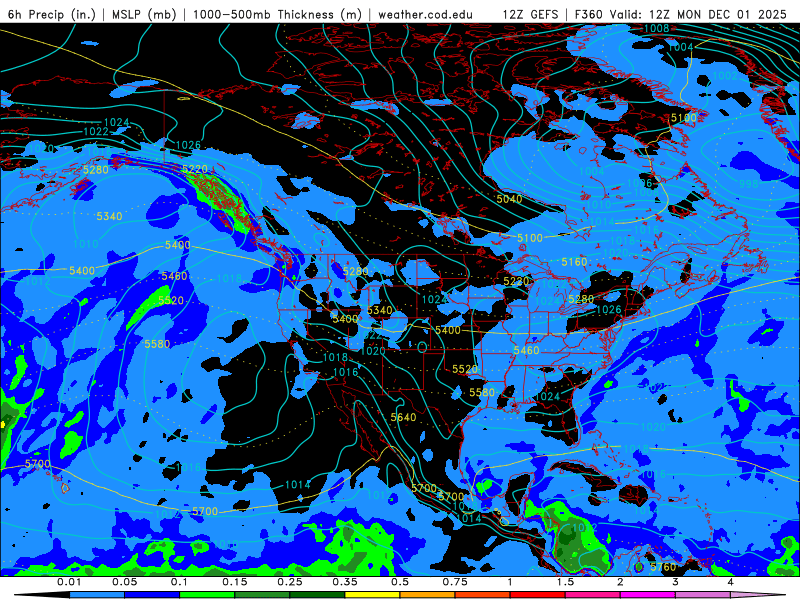Click the 1 inch red legend swatch
Screen dimensions: 800x600
coord(538,595)
